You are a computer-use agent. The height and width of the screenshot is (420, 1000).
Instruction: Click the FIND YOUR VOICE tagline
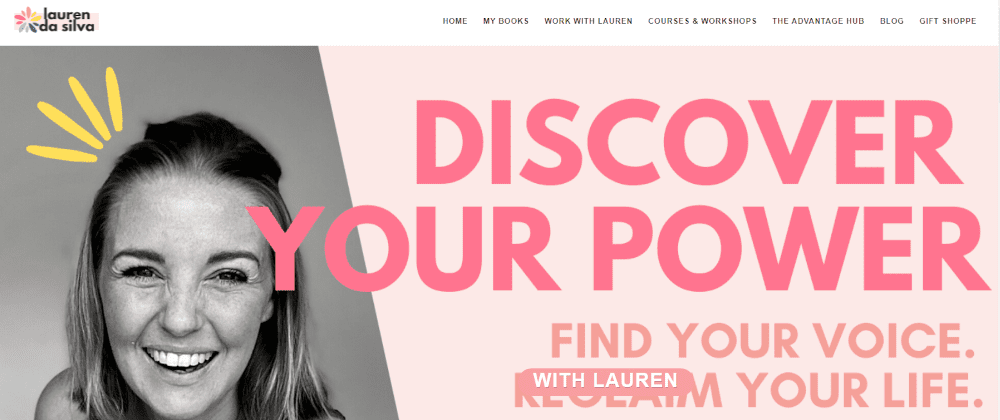point(763,340)
